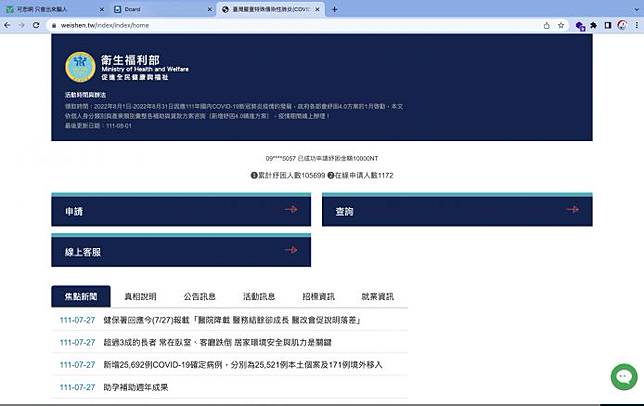Open a new browser tab
644x406 pixels.
[x=334, y=9]
